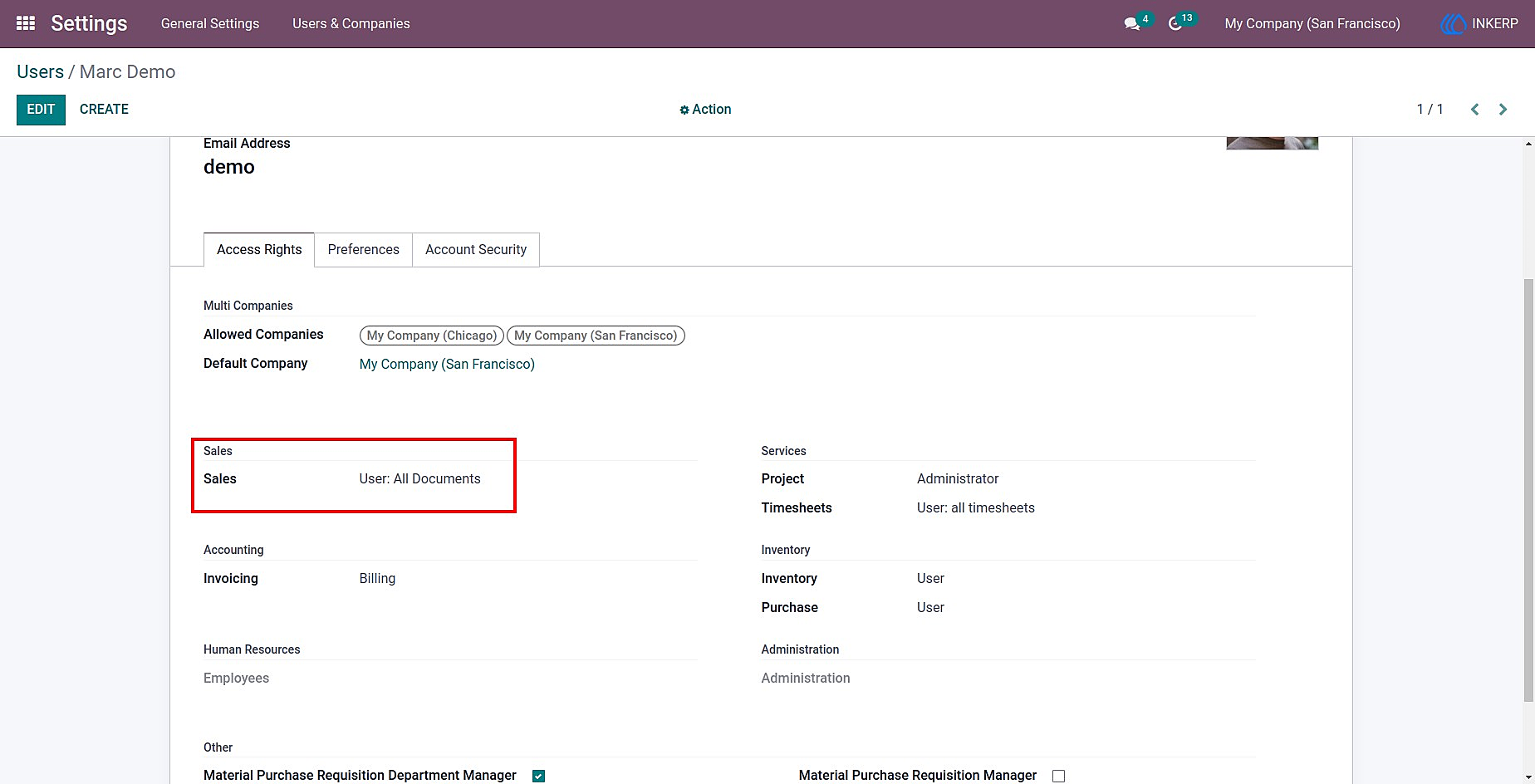Open the My Company (San Francisco) company switcher
Screen dimensions: 1535x784
pyautogui.click(x=1312, y=23)
